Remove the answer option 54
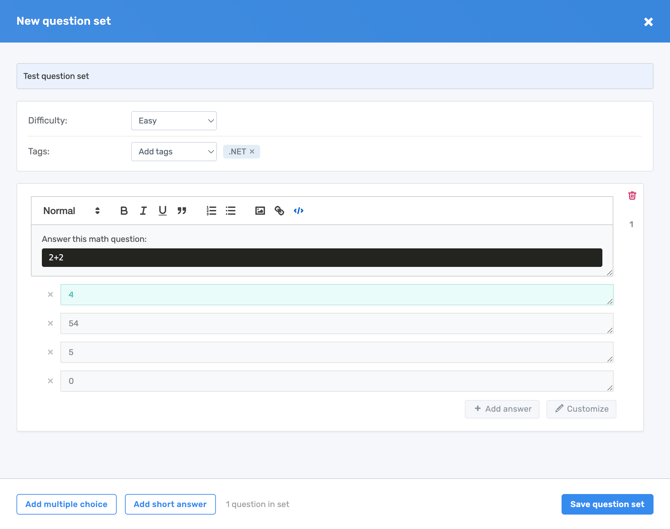 50,324
